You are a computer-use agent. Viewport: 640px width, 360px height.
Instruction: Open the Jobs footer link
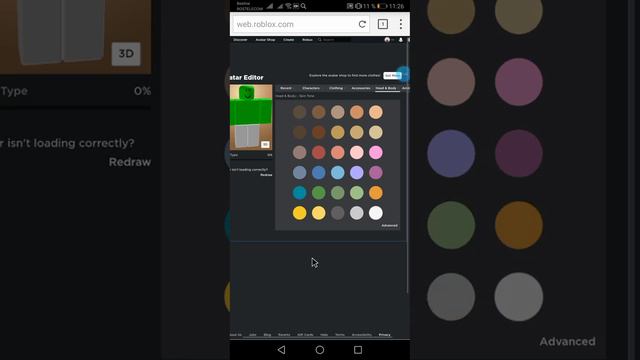[253, 335]
